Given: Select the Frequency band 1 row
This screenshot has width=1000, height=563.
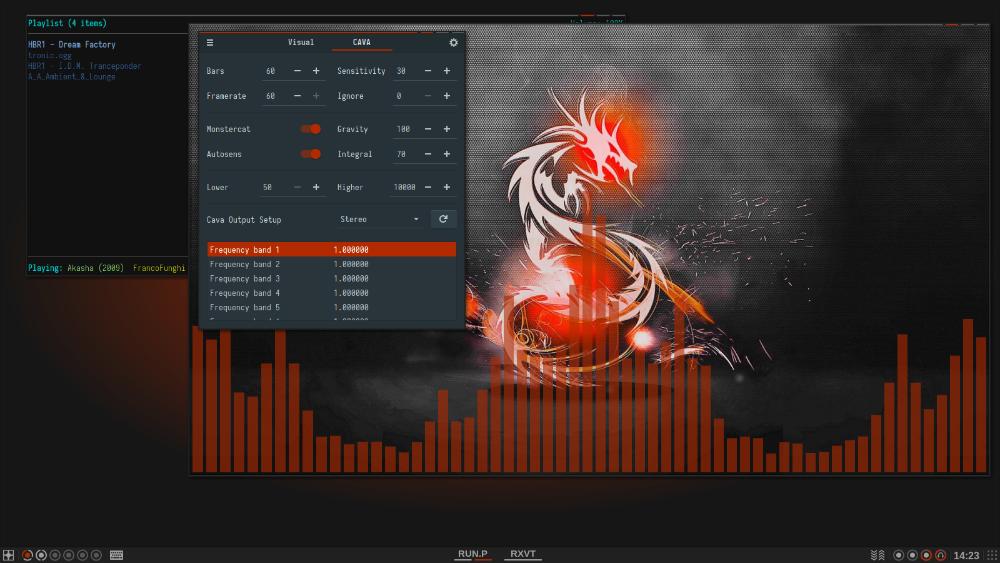Looking at the screenshot, I should [x=332, y=249].
